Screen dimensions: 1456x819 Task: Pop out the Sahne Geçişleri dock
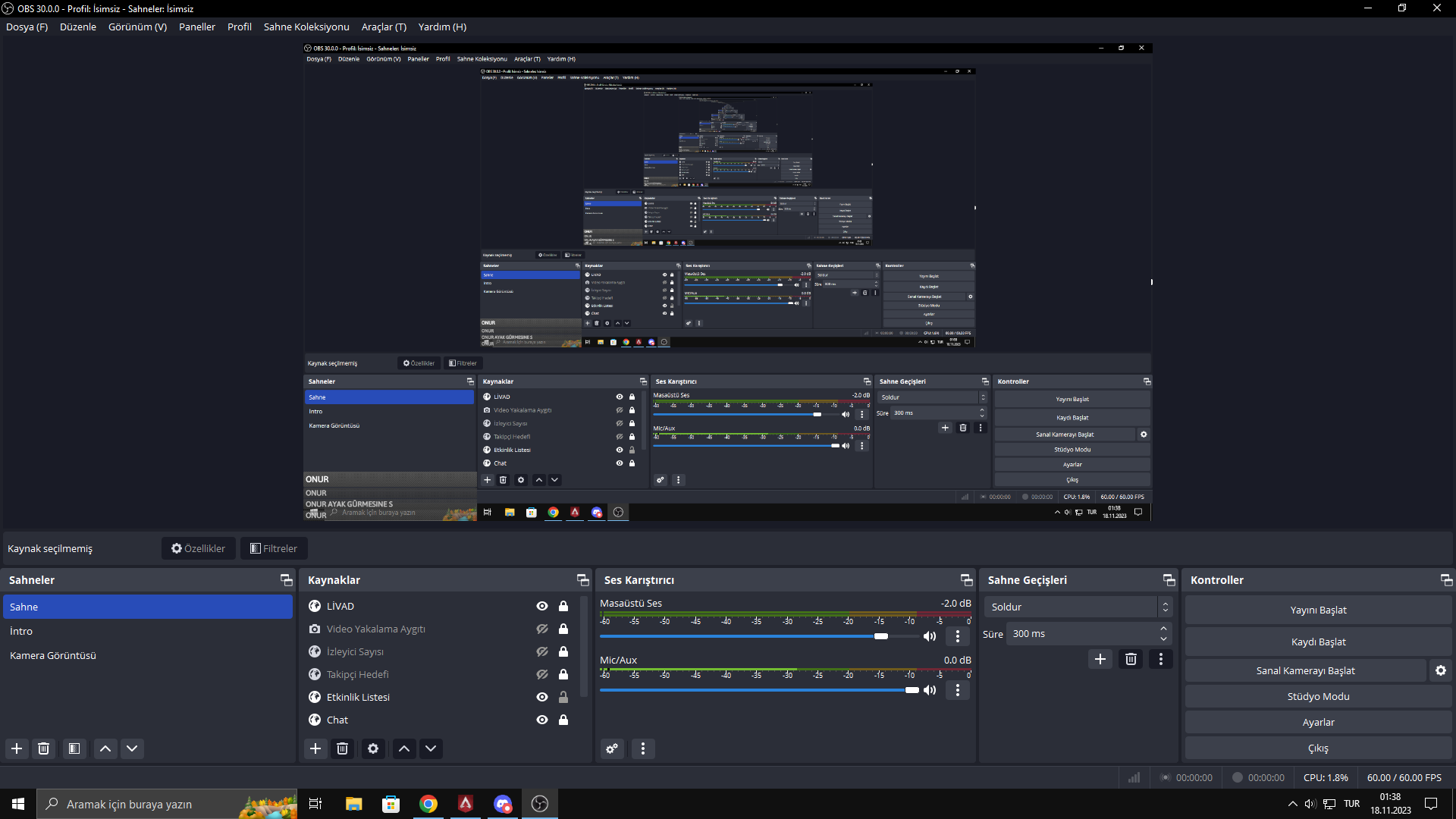[1169, 580]
